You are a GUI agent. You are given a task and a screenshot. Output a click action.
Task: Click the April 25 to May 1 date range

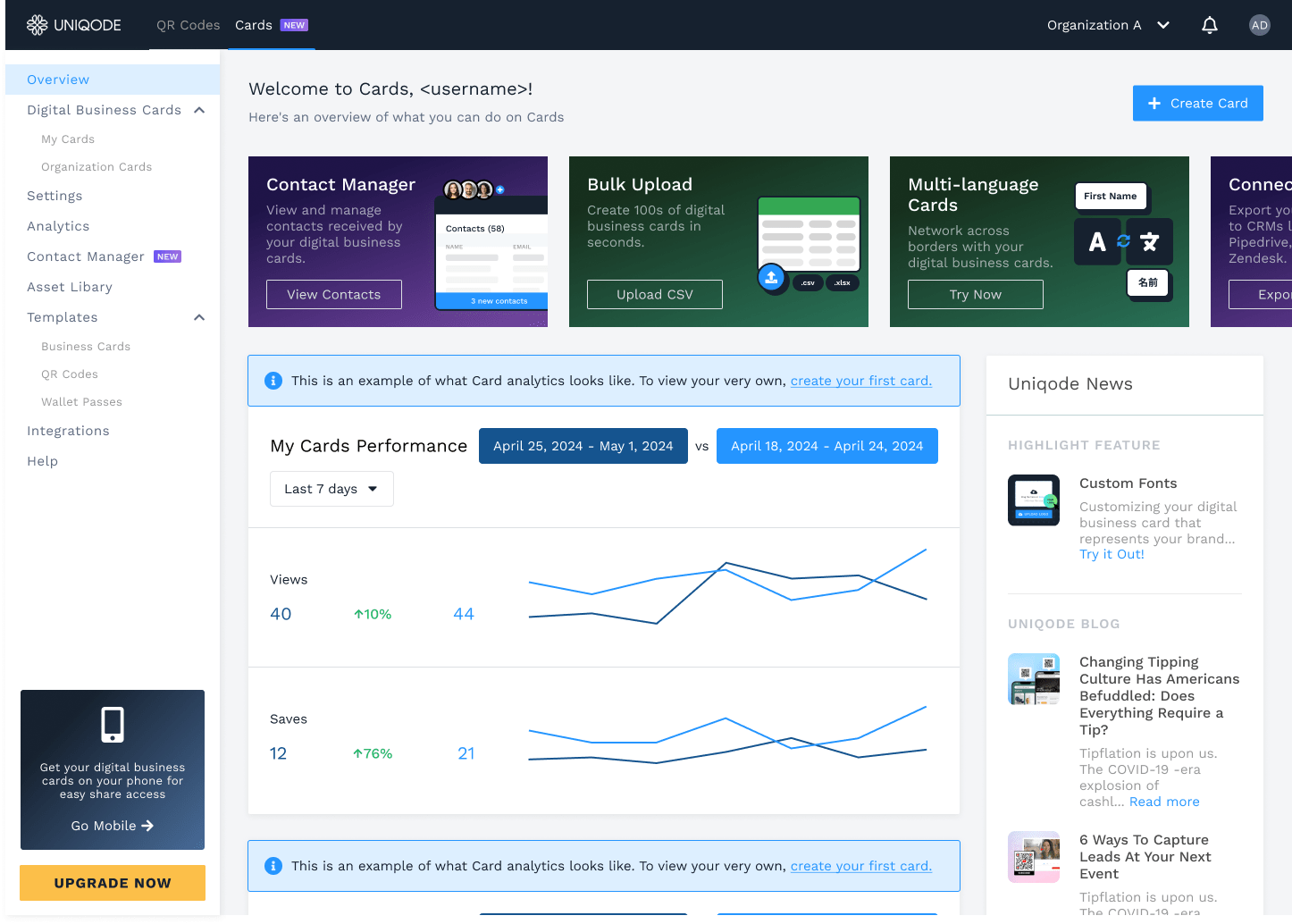click(583, 445)
